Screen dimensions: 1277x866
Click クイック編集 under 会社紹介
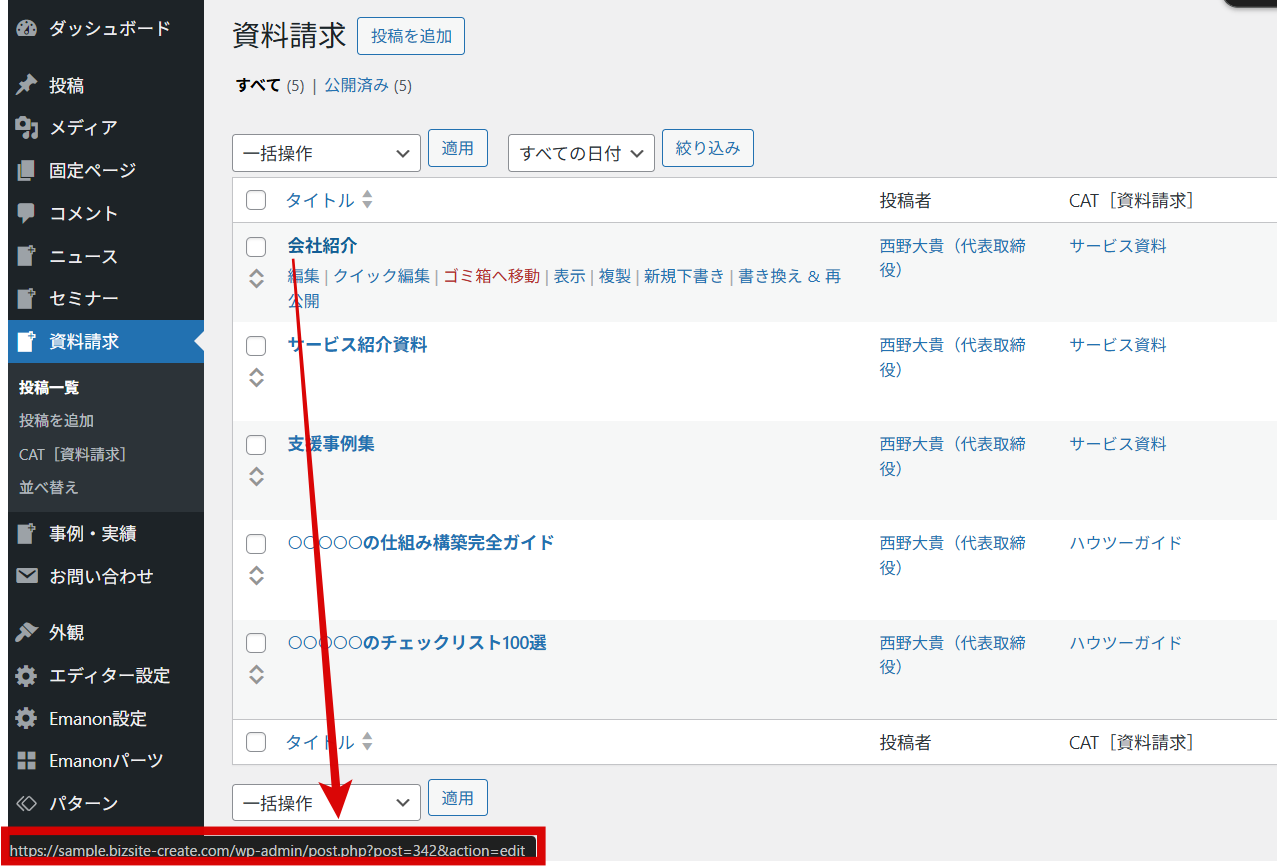coord(381,276)
